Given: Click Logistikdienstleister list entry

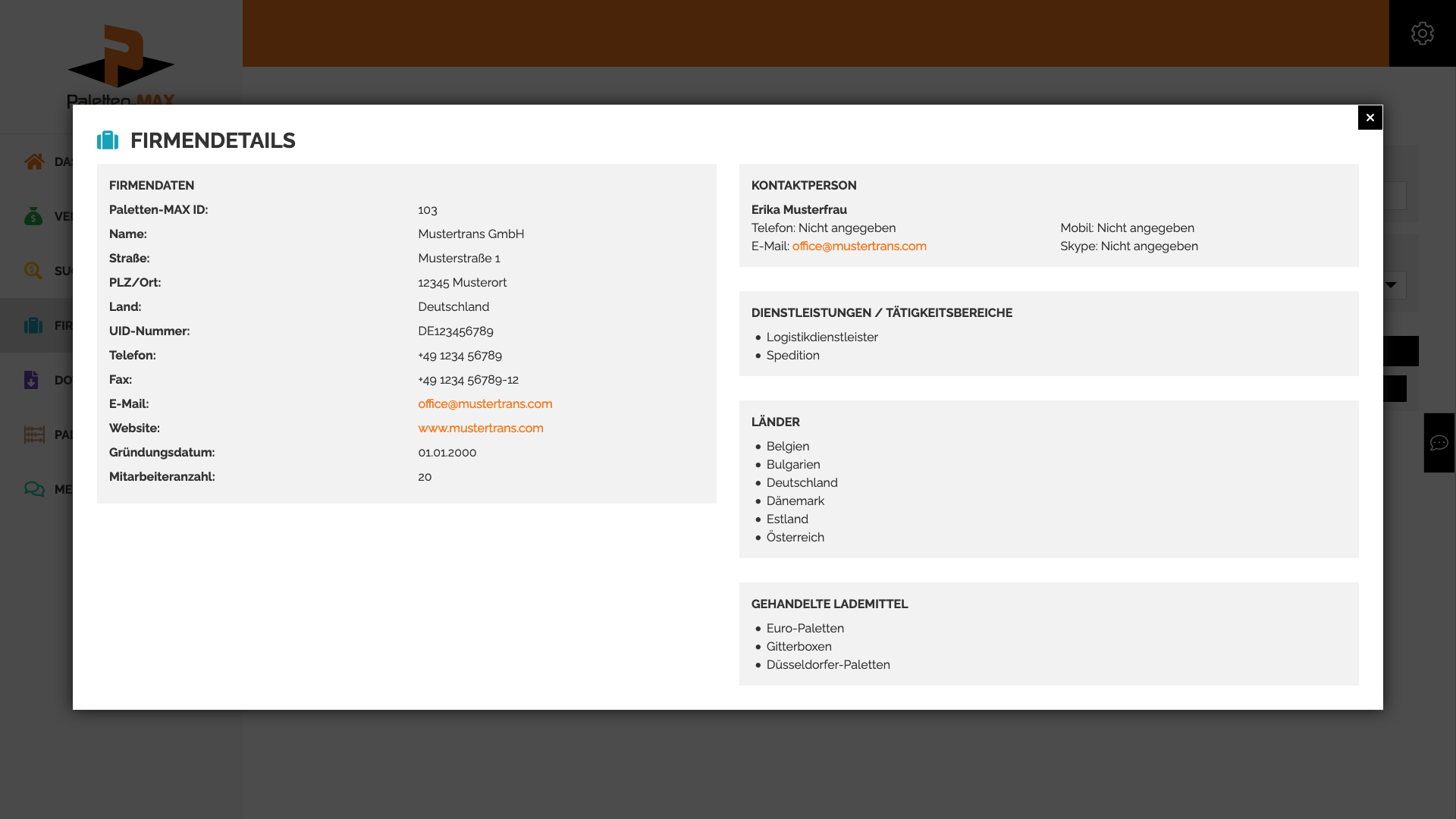Looking at the screenshot, I should 822,337.
